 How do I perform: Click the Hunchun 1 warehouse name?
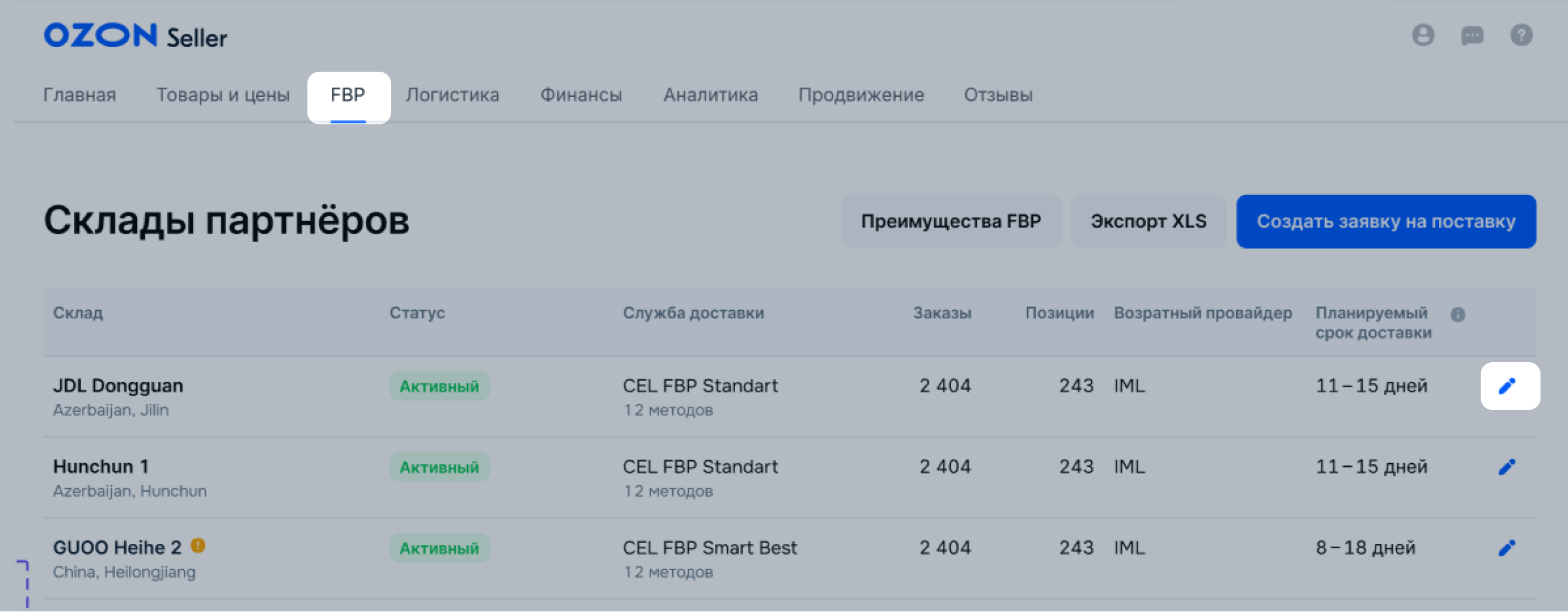coord(100,467)
